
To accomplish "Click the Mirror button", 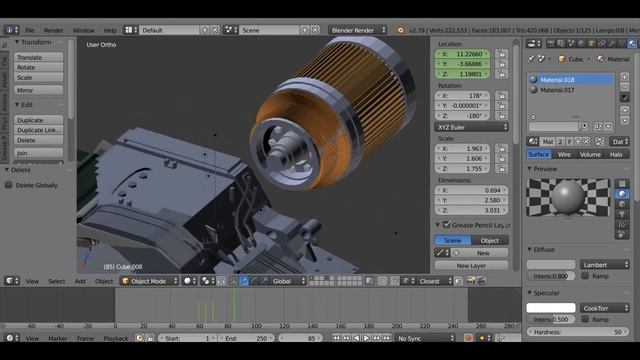I will (39, 90).
